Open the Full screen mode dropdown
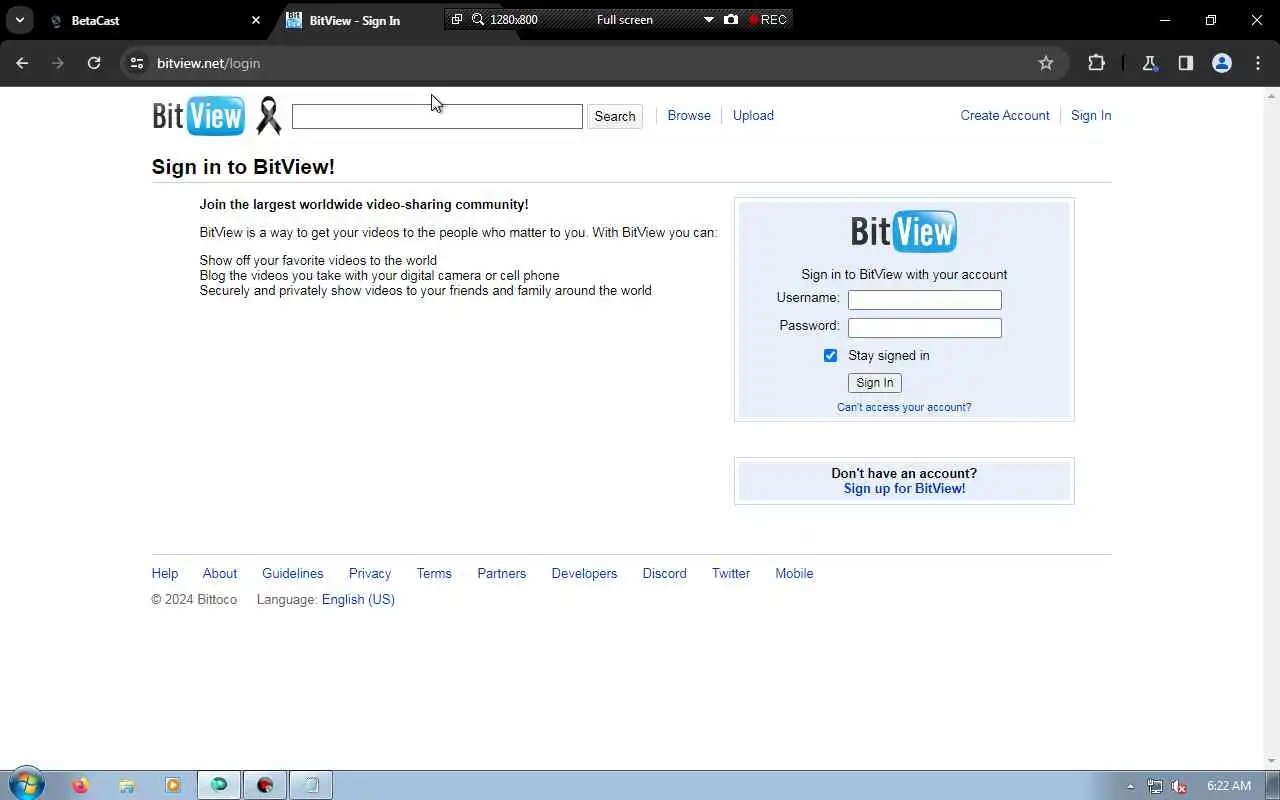The image size is (1280, 800). [x=708, y=19]
